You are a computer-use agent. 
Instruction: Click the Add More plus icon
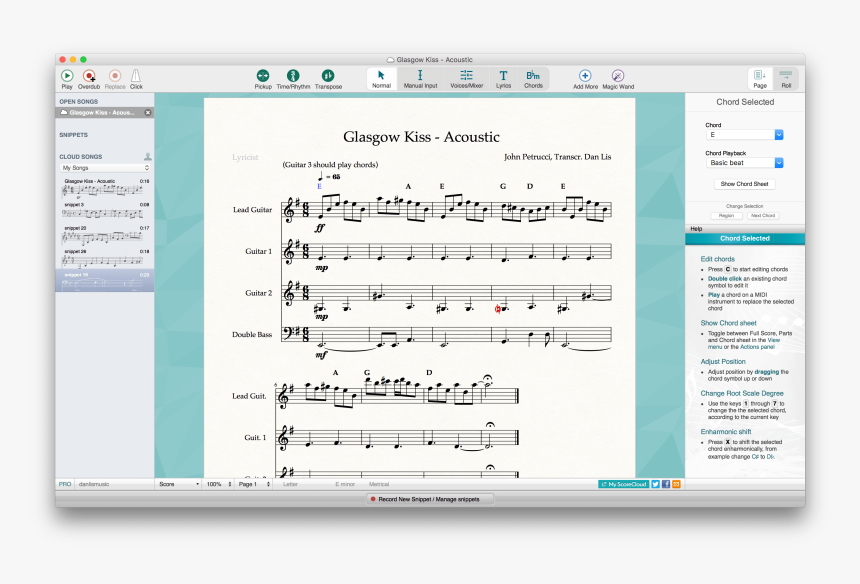pyautogui.click(x=585, y=76)
